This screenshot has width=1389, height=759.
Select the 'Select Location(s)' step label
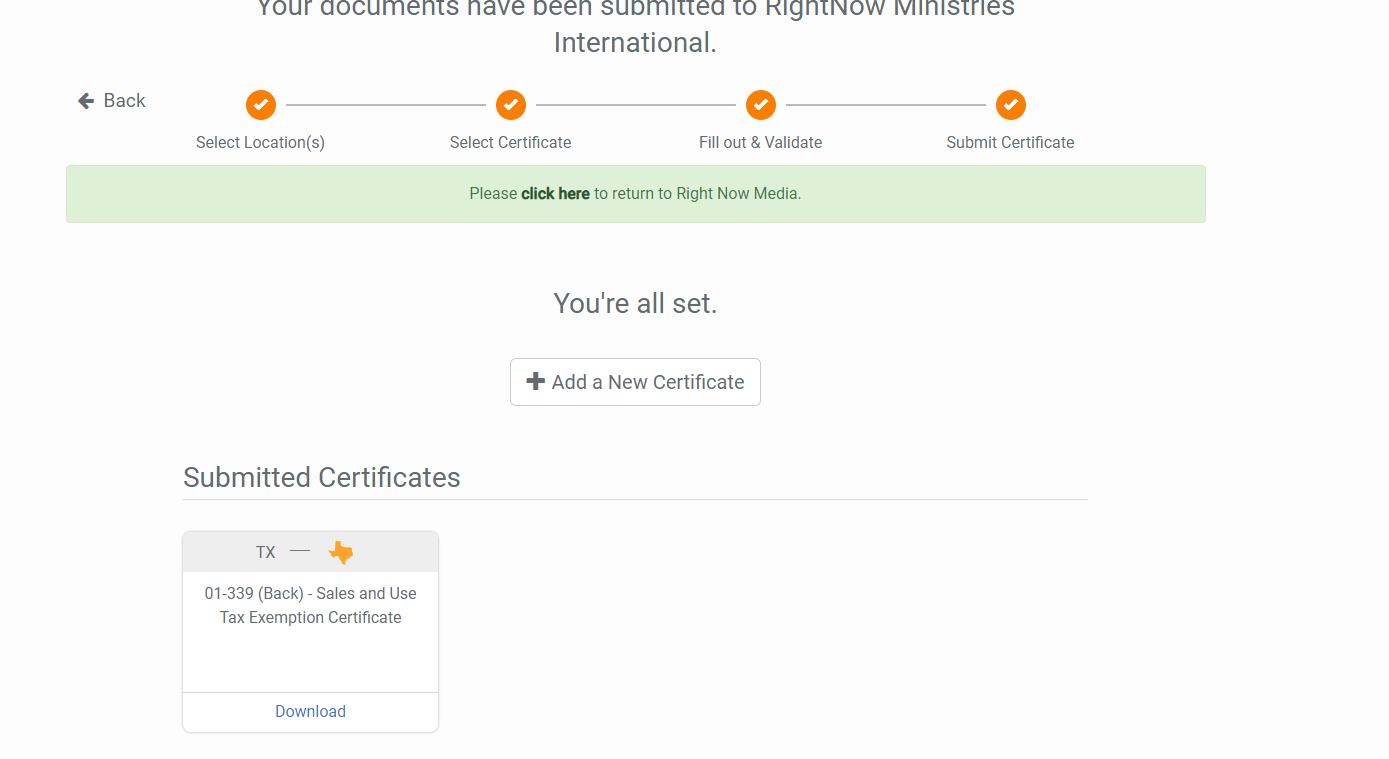click(260, 142)
